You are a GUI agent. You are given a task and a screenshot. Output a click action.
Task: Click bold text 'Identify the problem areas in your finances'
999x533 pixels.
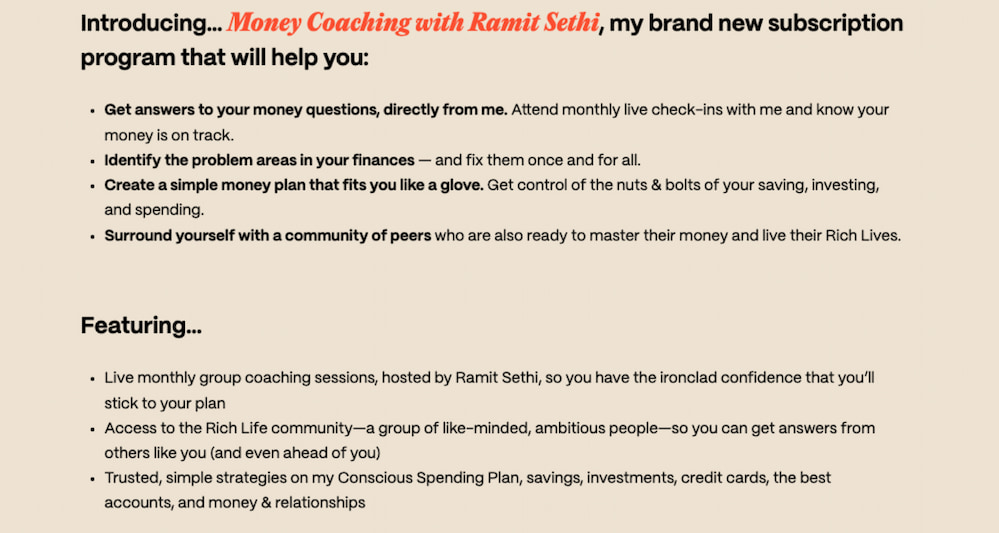point(259,160)
